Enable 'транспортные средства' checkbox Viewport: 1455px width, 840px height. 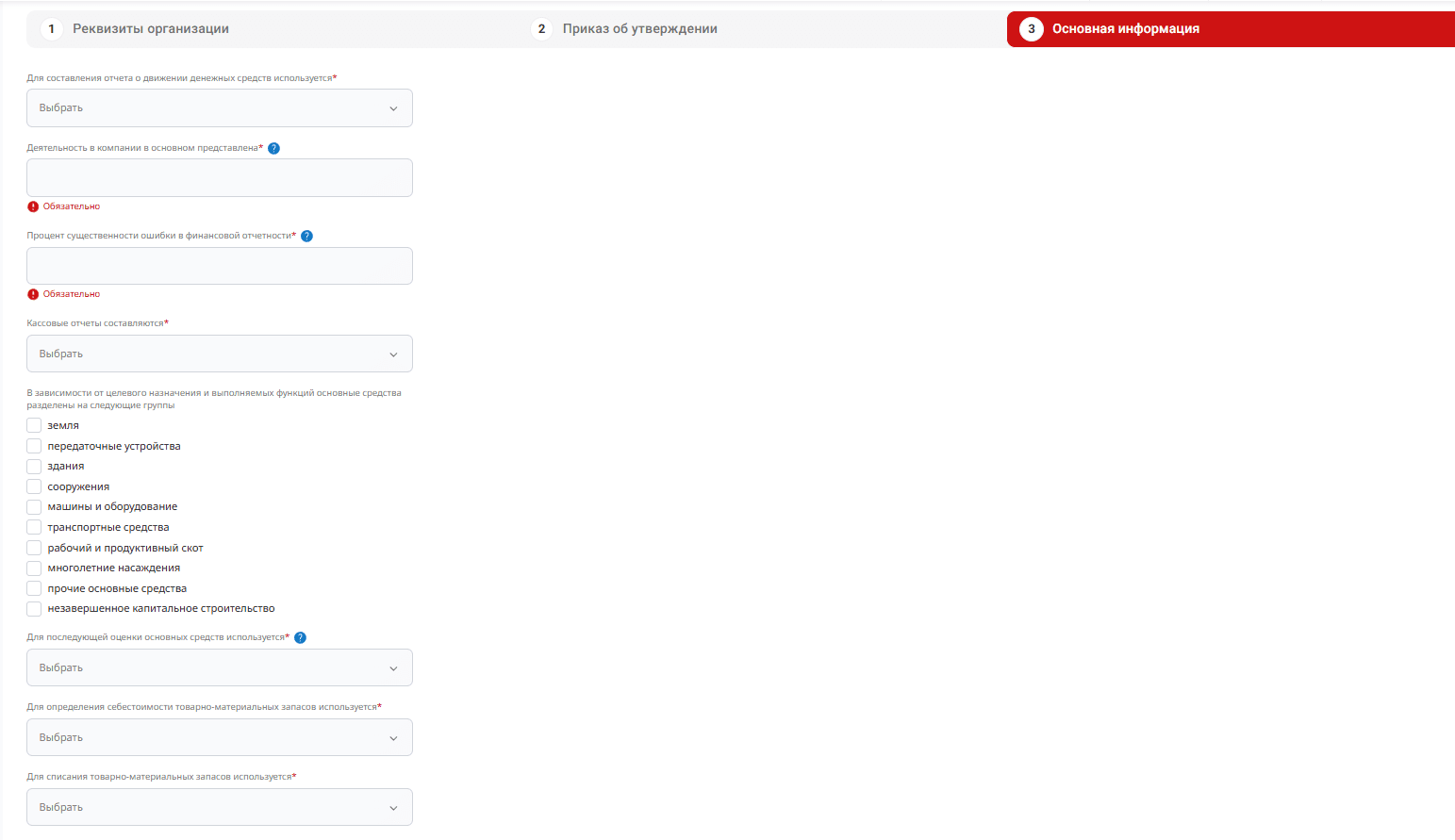(34, 527)
